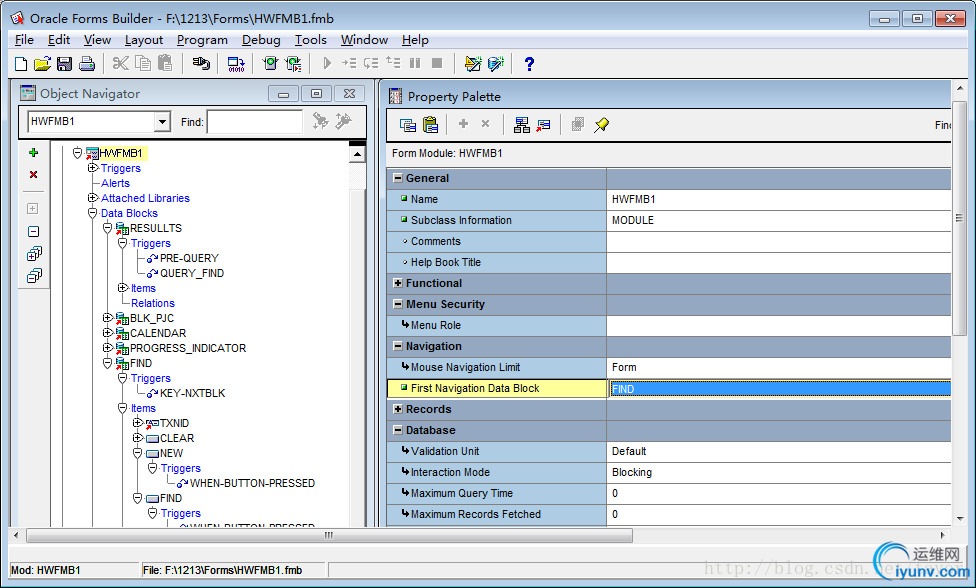Click the Cut scissors icon
The image size is (976, 588).
coord(121,63)
